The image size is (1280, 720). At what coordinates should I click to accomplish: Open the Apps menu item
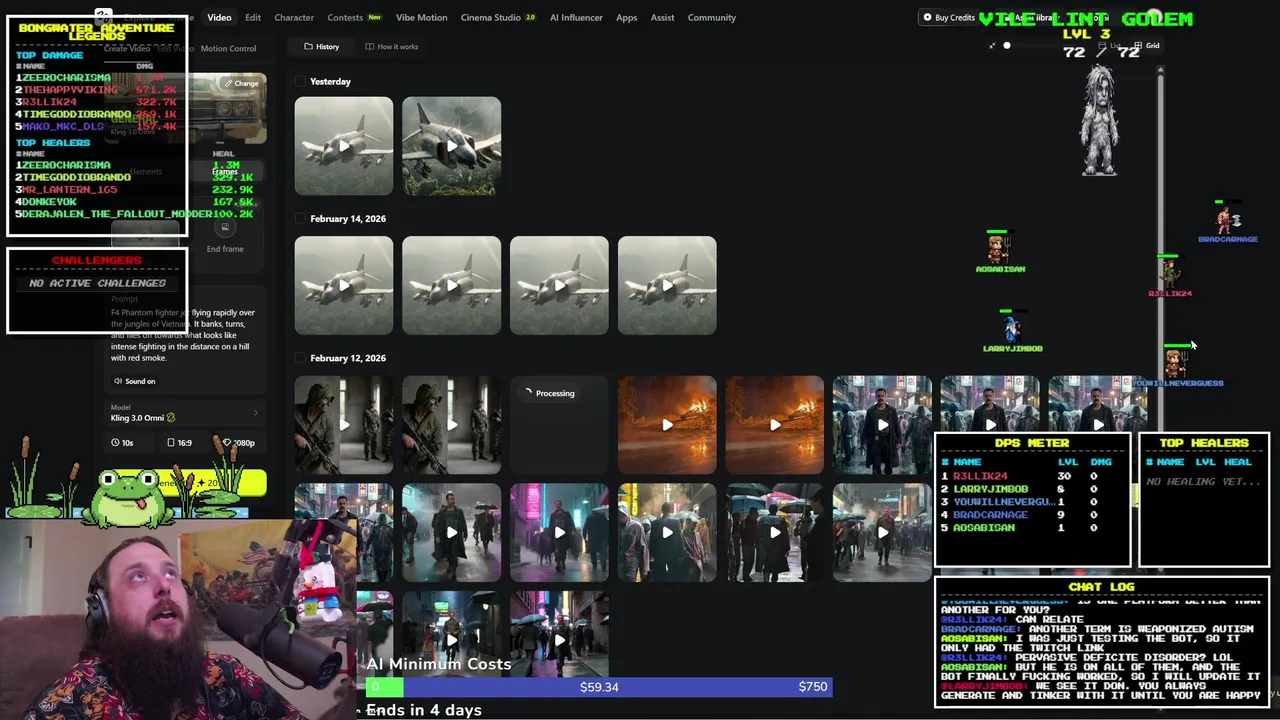tap(627, 17)
